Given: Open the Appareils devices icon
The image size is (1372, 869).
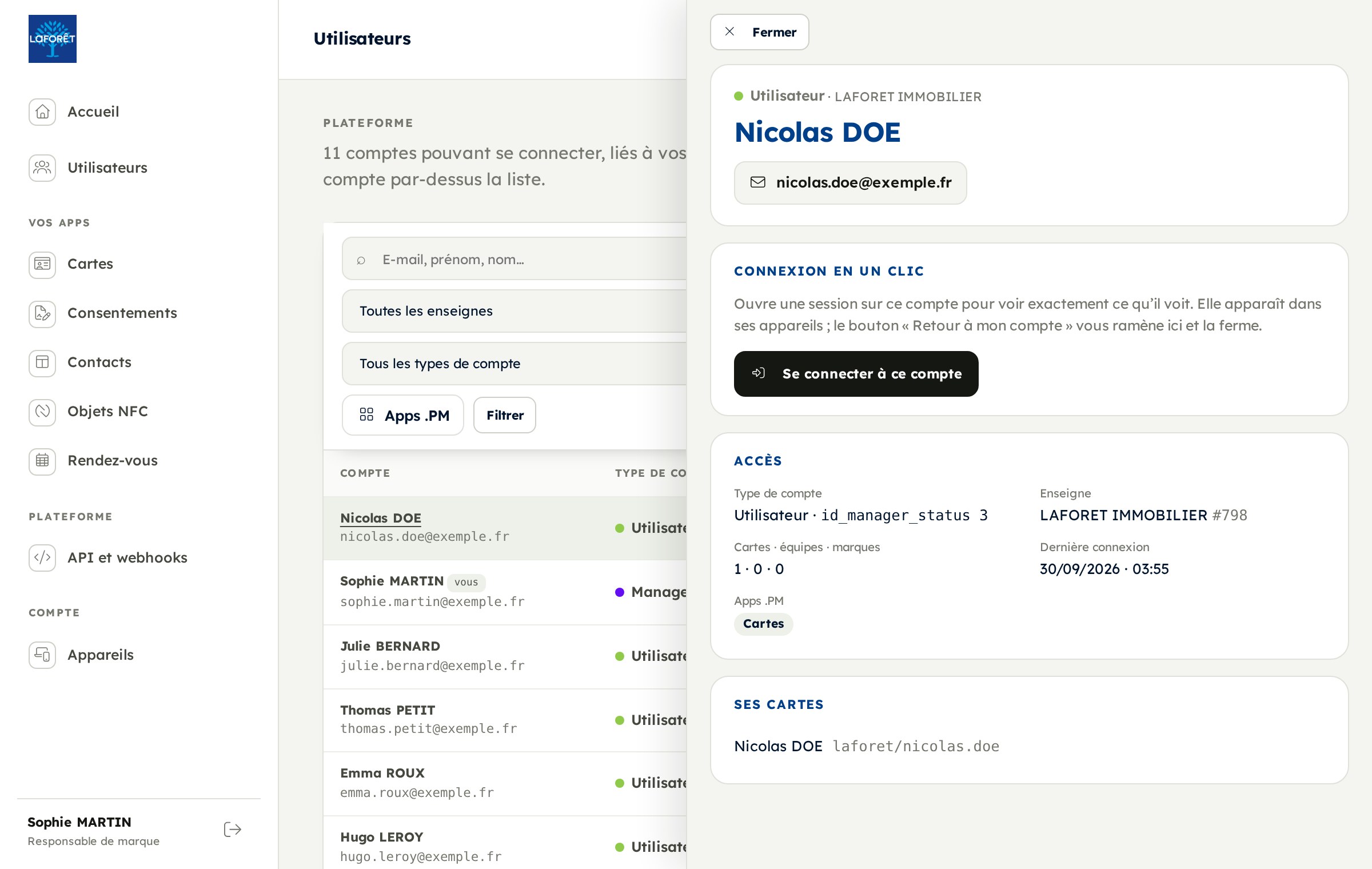Looking at the screenshot, I should [42, 655].
